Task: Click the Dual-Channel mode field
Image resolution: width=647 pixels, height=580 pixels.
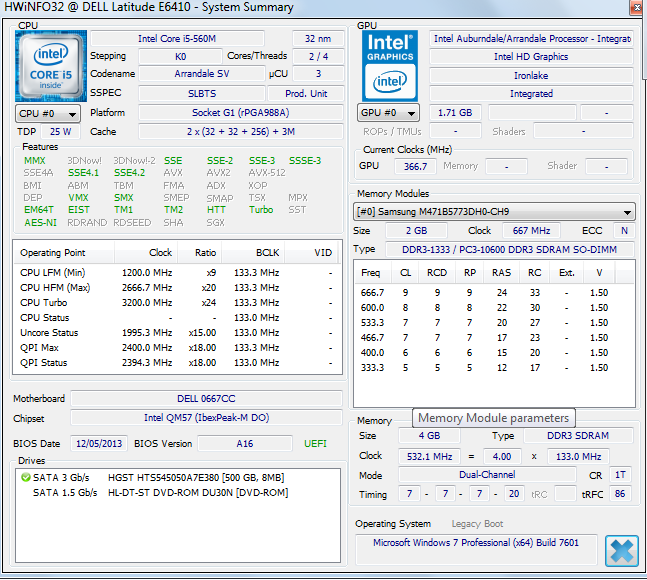Action: click(x=487, y=475)
